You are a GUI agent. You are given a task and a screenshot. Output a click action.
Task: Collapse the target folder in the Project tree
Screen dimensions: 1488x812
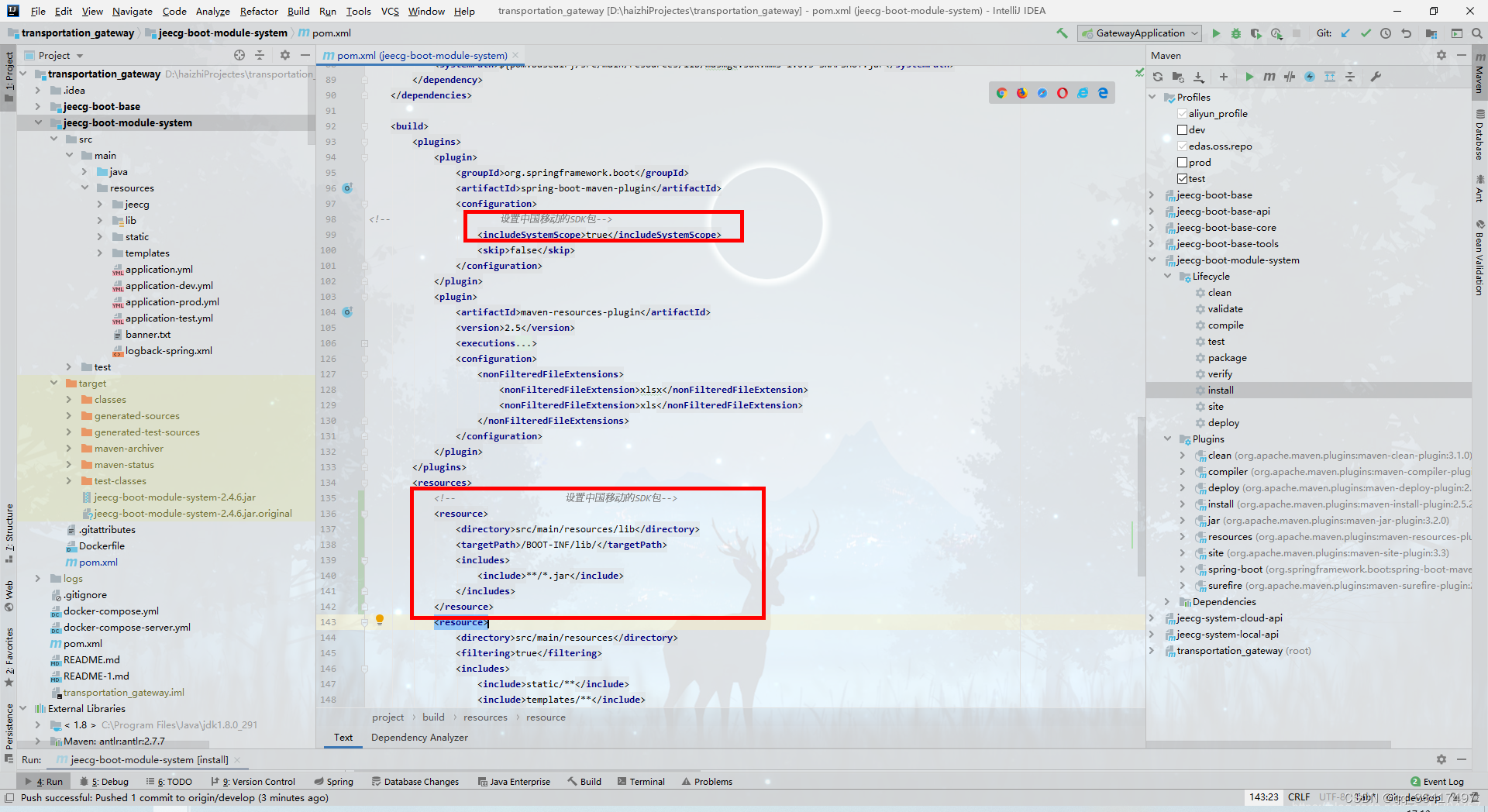coord(53,383)
